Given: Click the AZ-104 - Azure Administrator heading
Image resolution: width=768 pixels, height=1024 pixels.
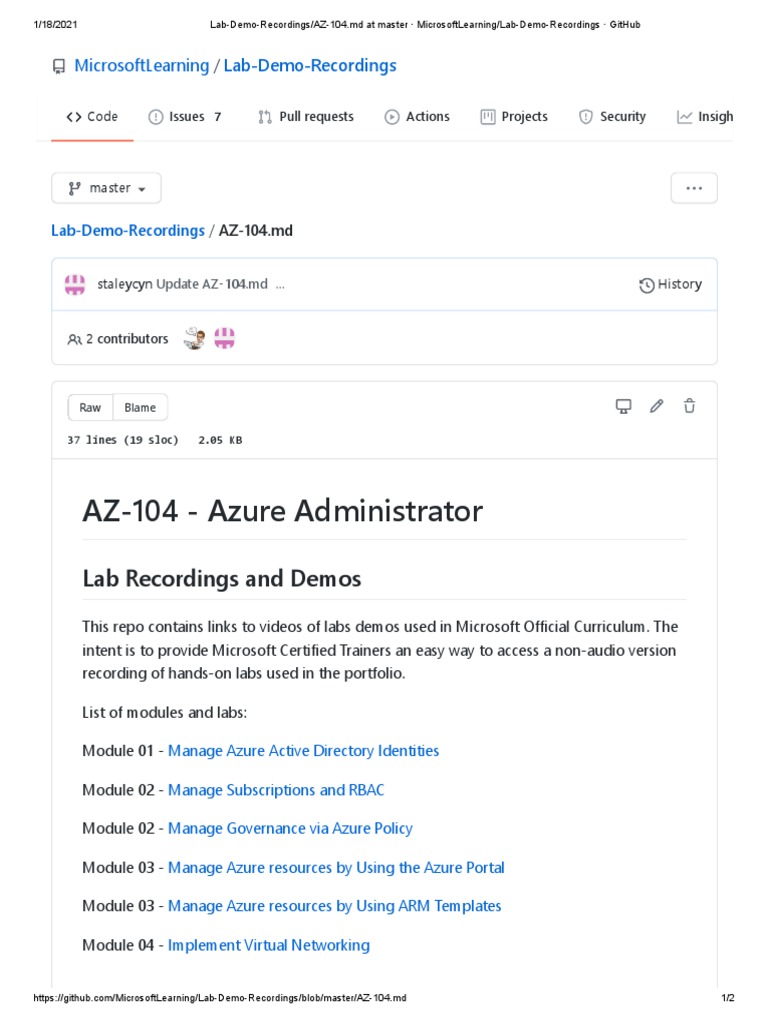Looking at the screenshot, I should click(283, 511).
